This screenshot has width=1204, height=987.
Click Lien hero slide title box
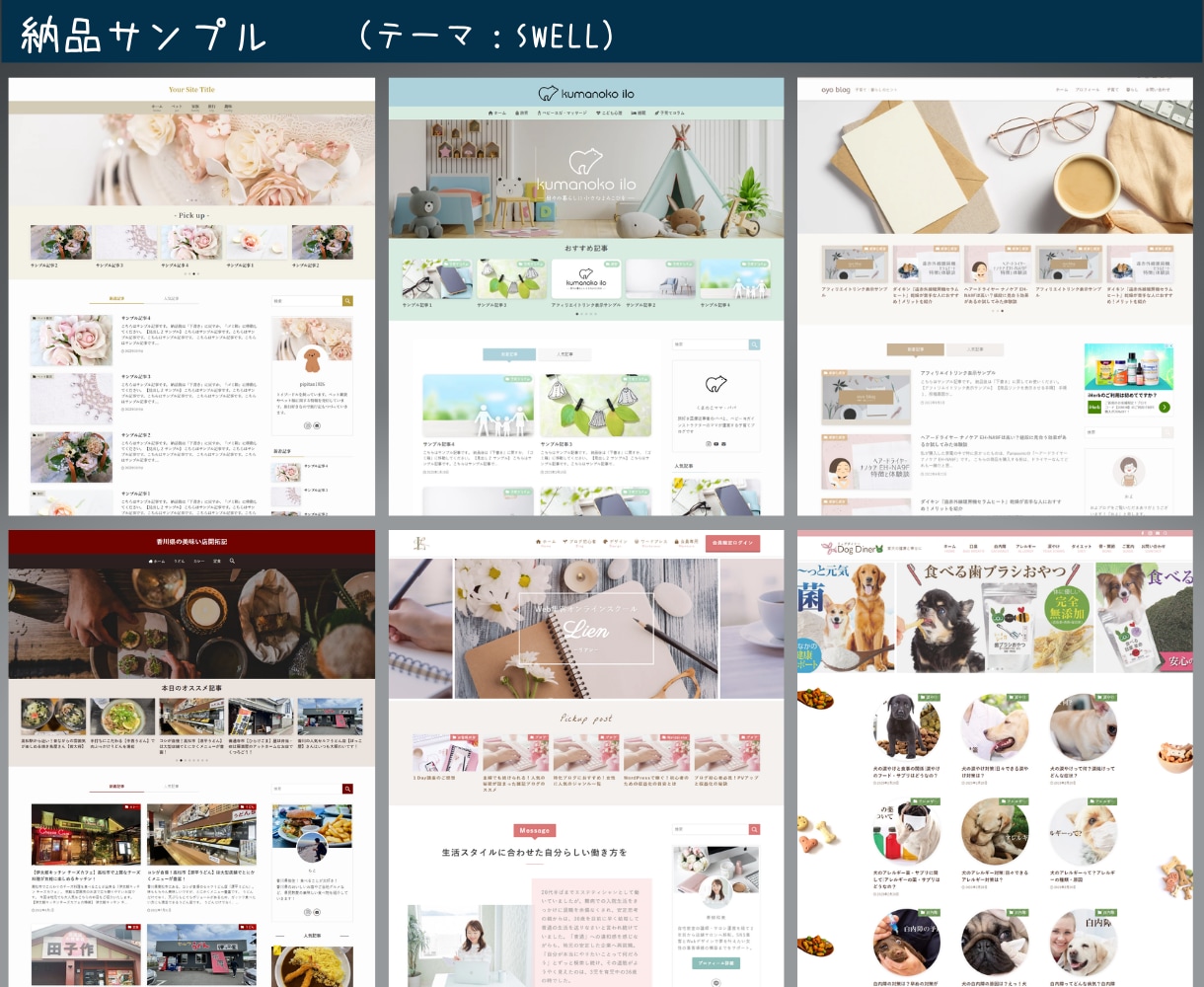(586, 628)
